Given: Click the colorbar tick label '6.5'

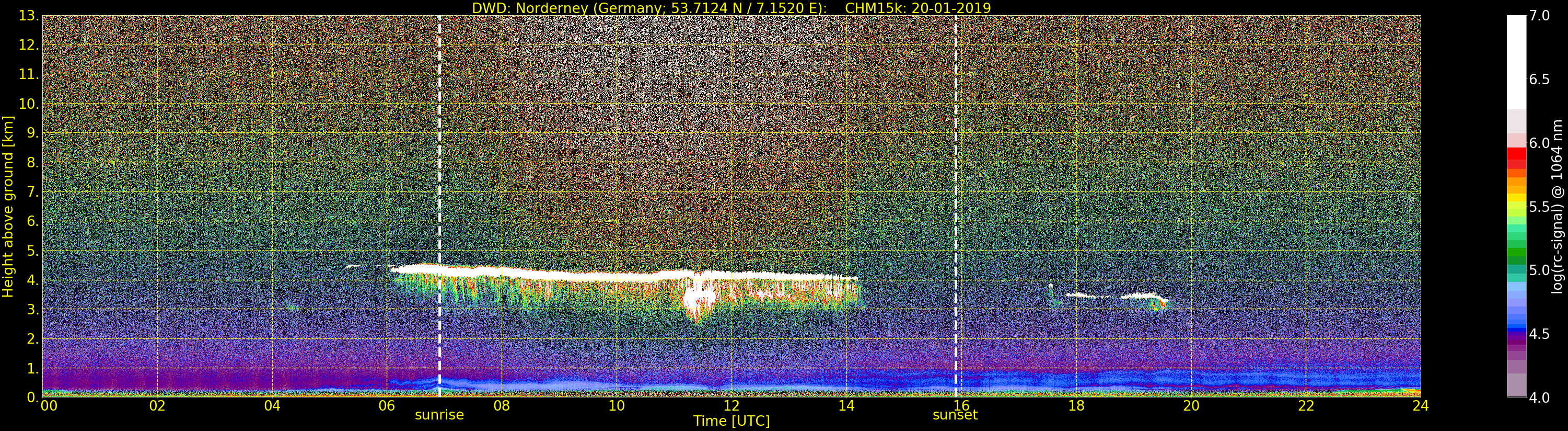Looking at the screenshot, I should (x=1539, y=80).
